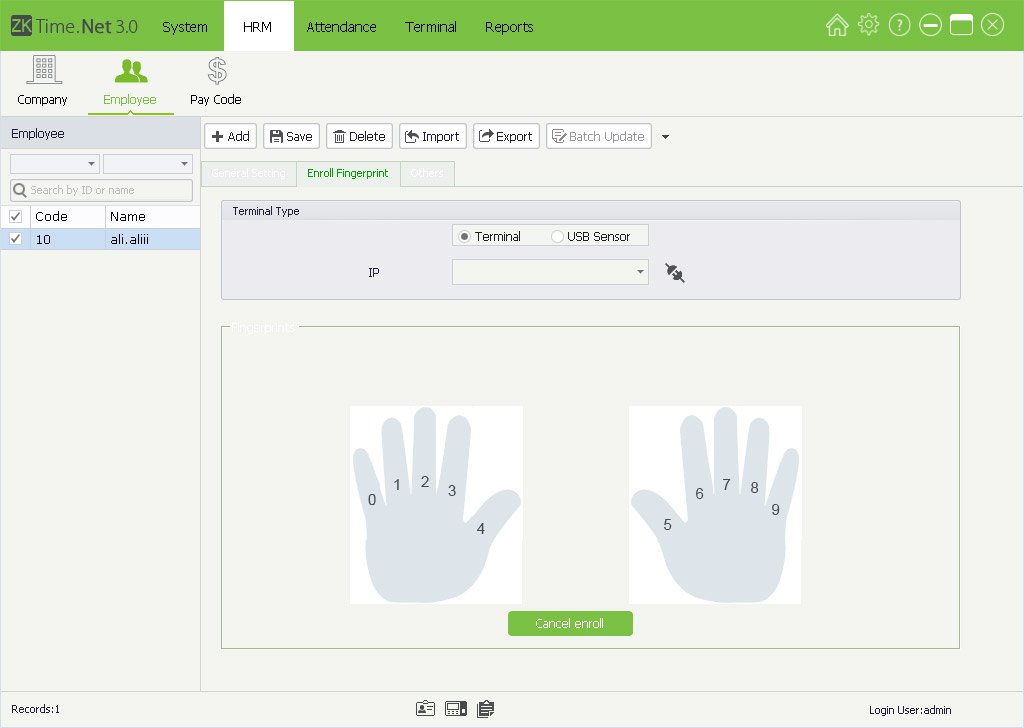Open settings via the gear icon
Screen dimensions: 1024x728
pyautogui.click(x=868, y=26)
